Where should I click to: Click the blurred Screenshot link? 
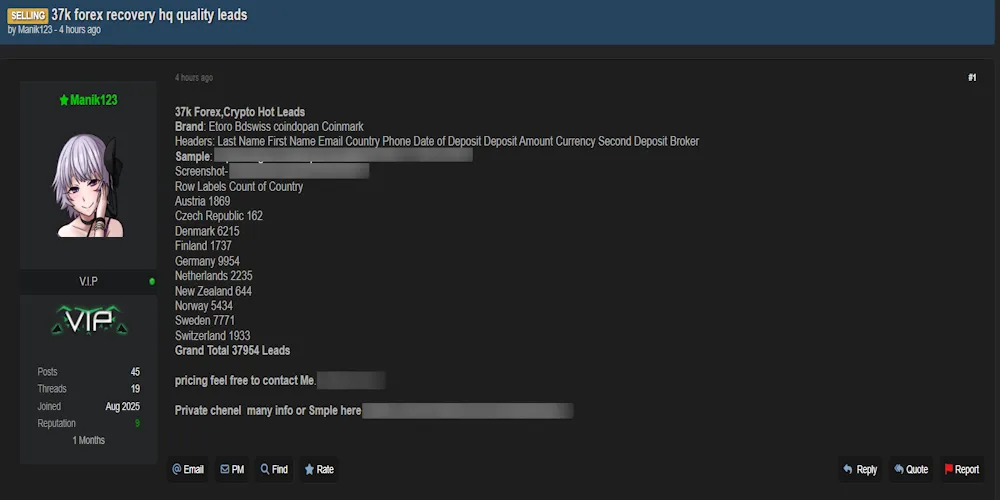(299, 171)
